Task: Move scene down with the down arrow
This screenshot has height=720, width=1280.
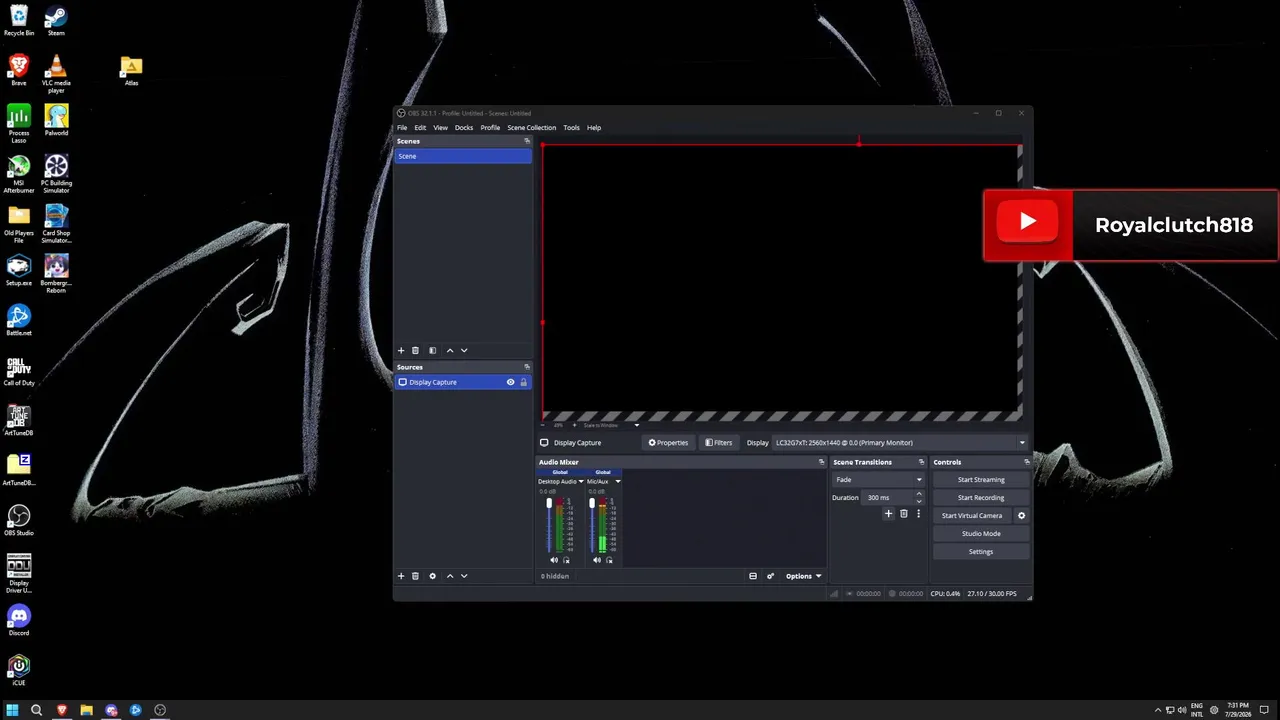Action: 464,350
